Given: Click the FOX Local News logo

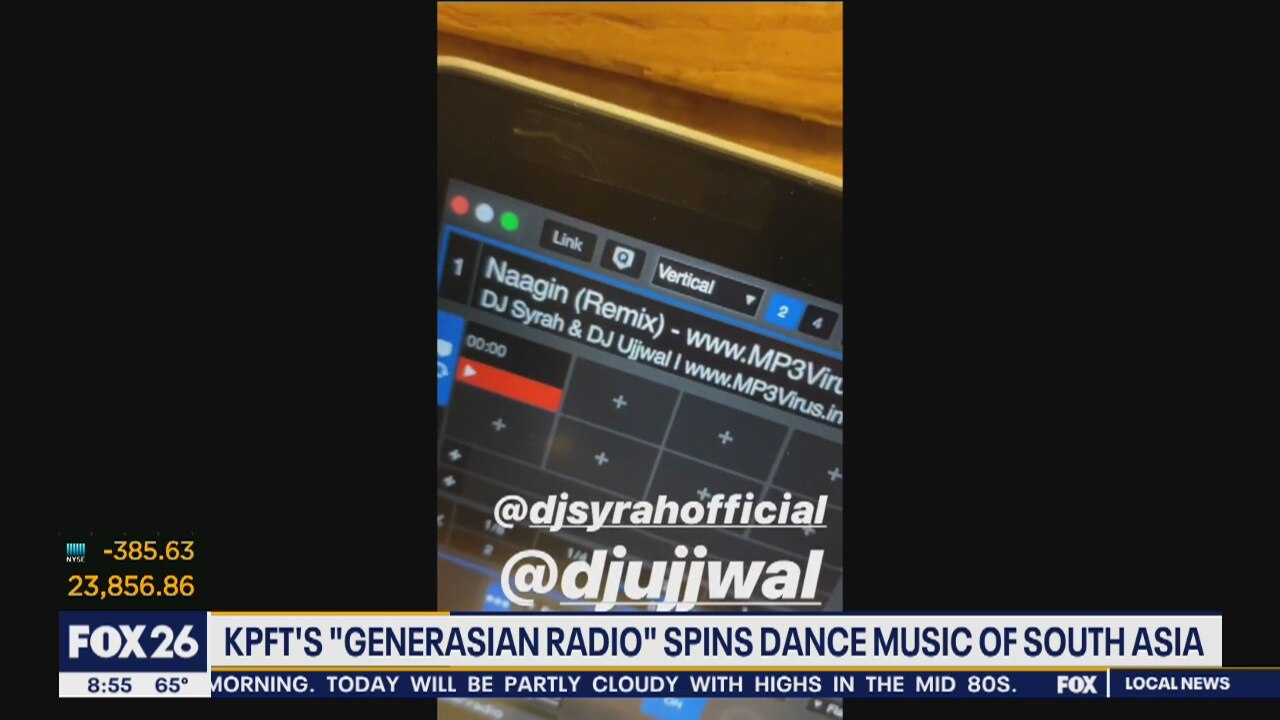Looking at the screenshot, I should (x=1145, y=684).
